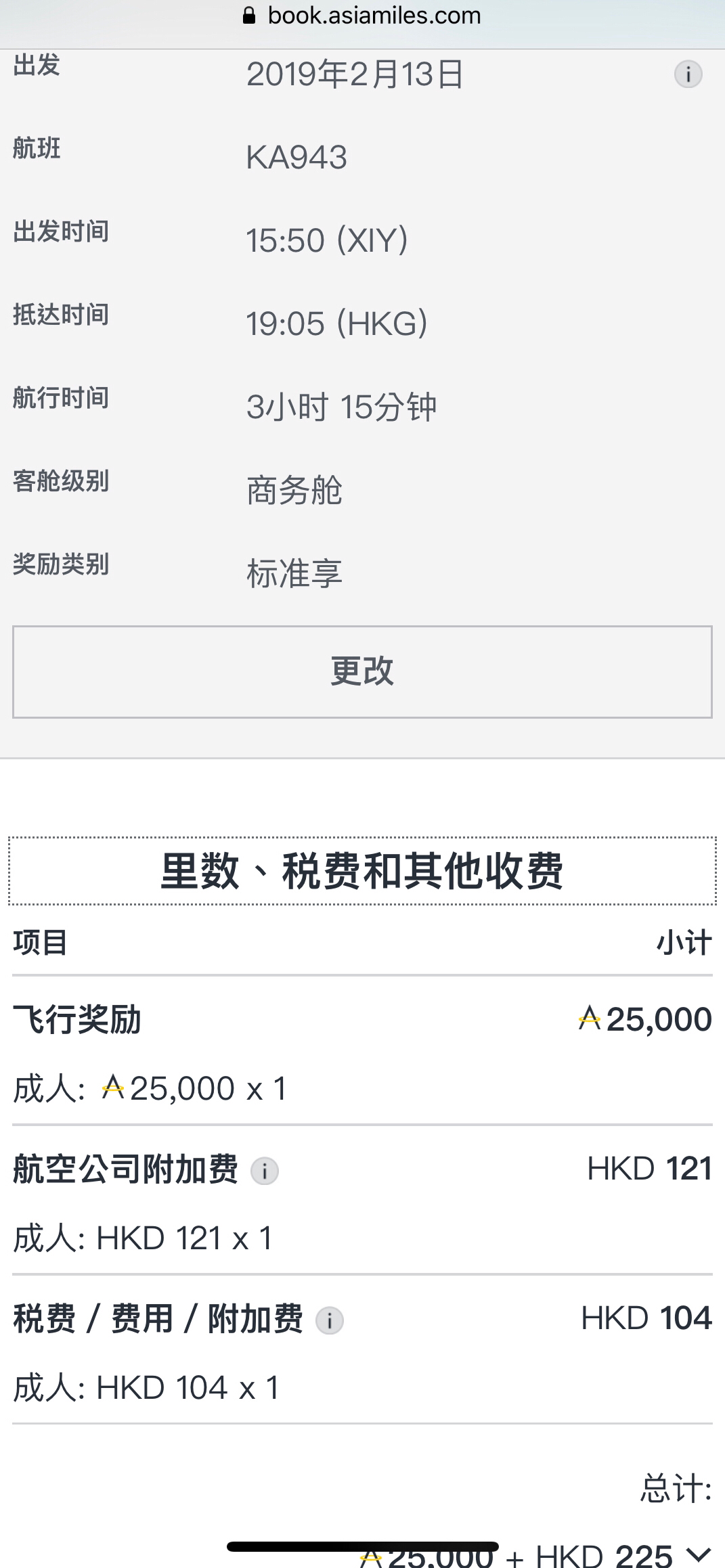Tap the 标准享 award type value

pos(294,573)
